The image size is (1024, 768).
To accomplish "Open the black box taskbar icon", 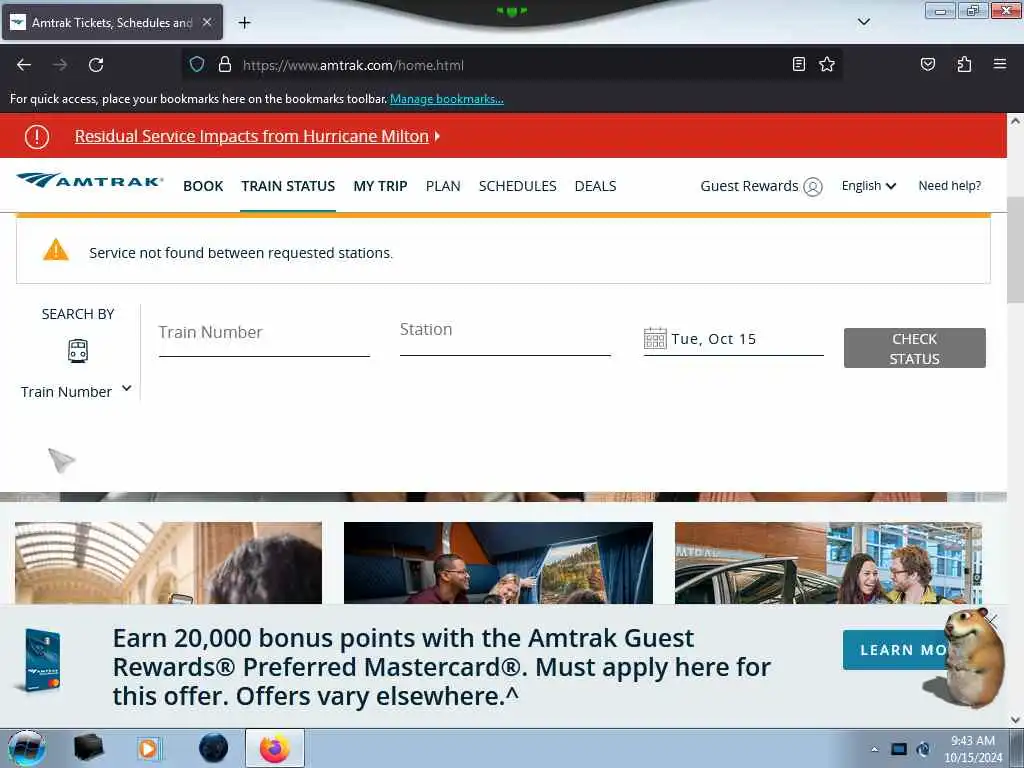I will (89, 748).
